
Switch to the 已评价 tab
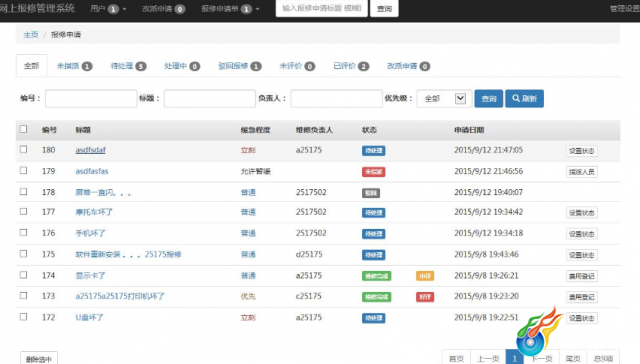pyautogui.click(x=351, y=66)
